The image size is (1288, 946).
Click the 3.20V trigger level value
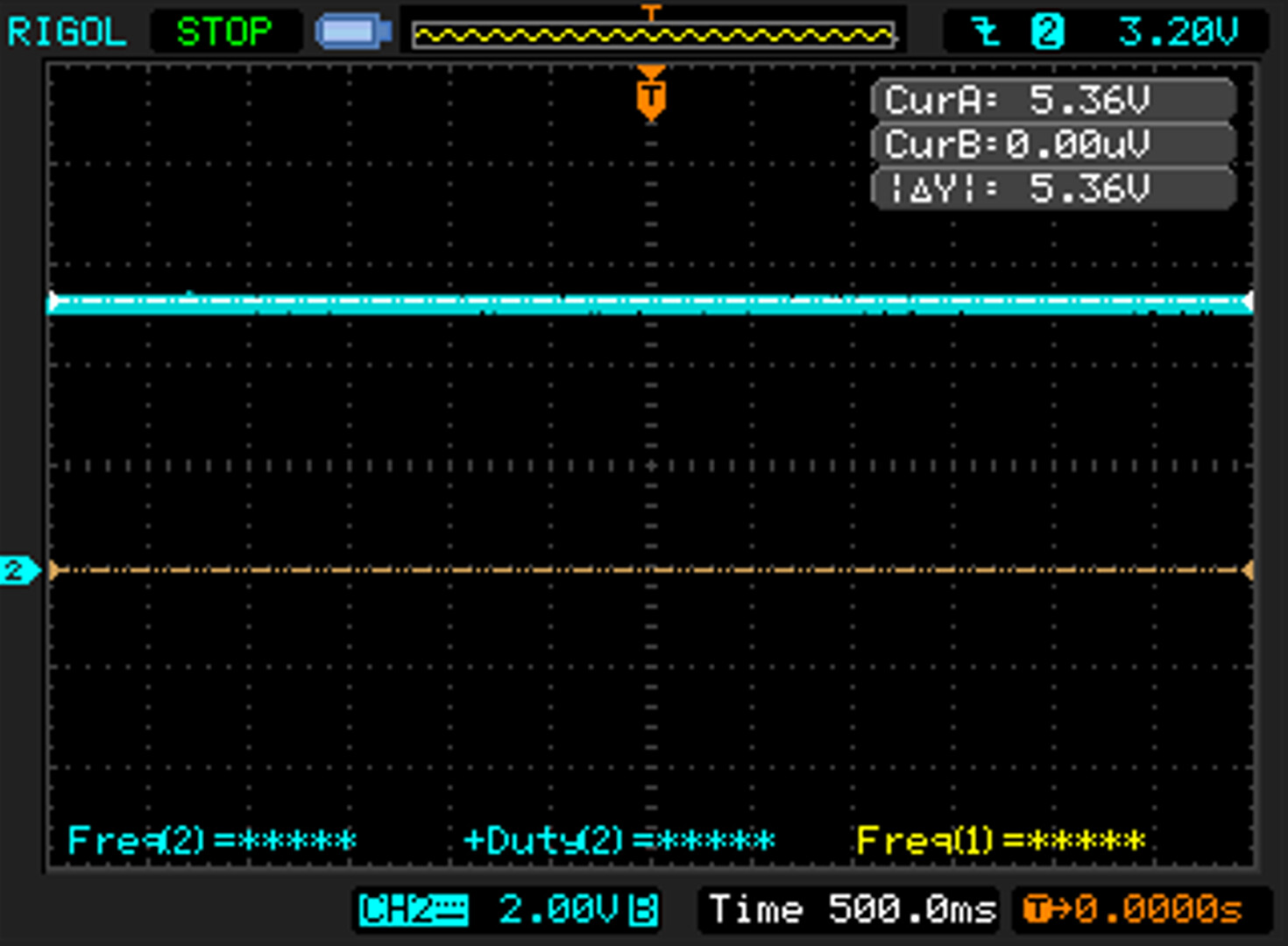[1177, 33]
